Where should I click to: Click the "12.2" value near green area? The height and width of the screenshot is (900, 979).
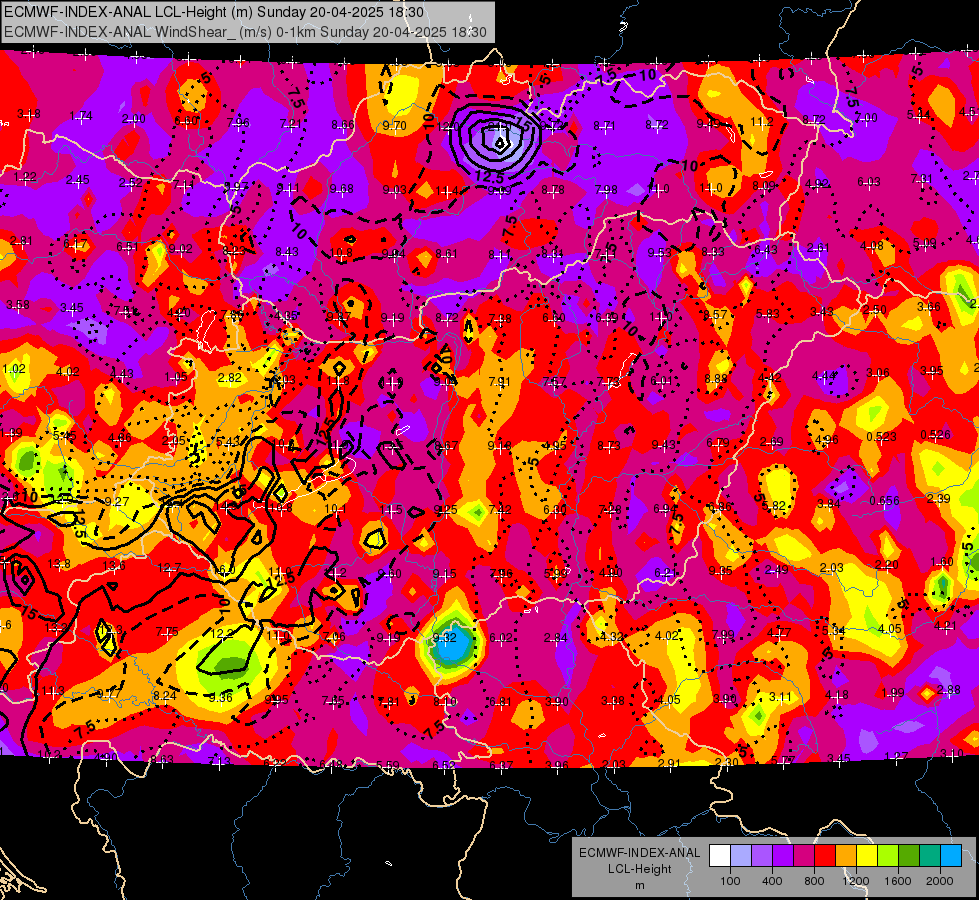click(222, 633)
